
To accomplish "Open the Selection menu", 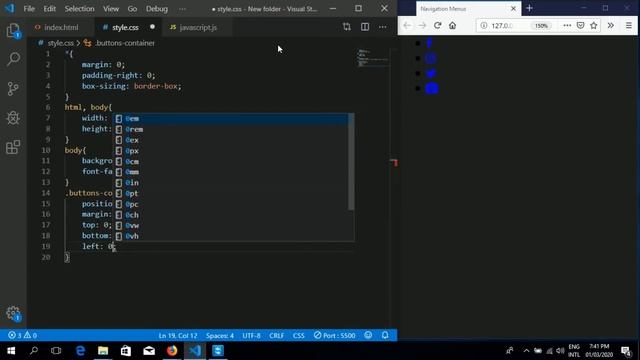I will point(79,9).
